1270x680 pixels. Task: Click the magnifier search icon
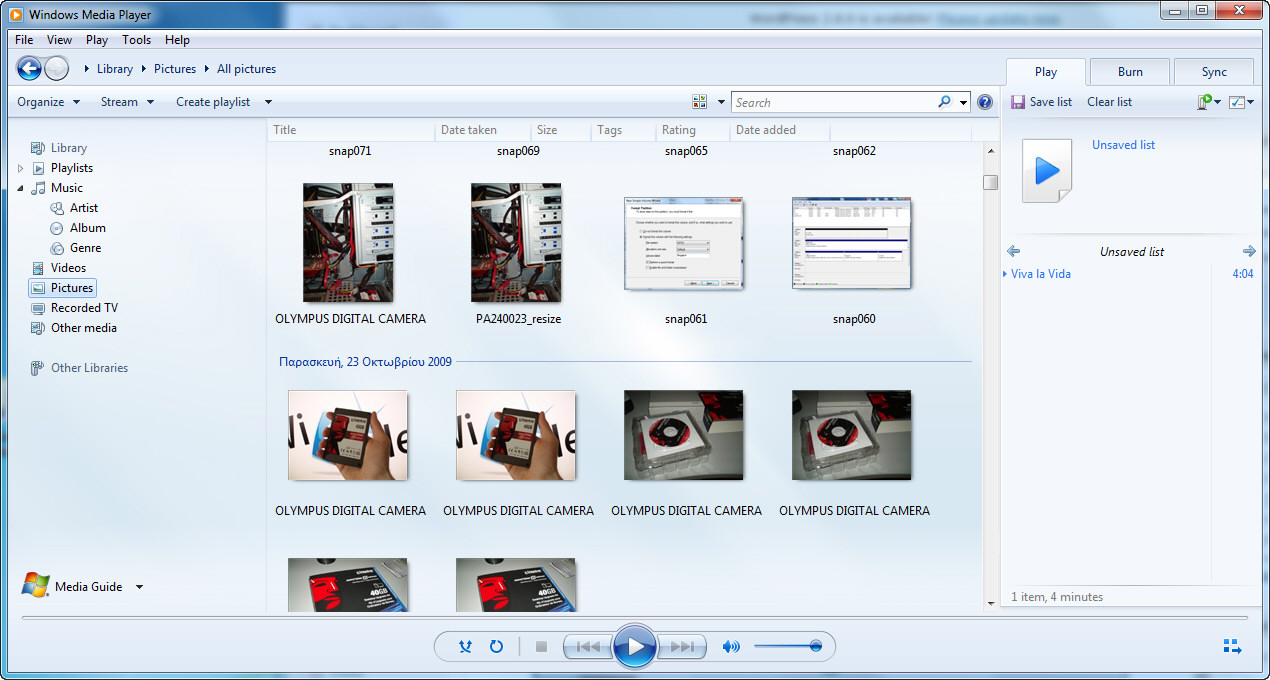coord(944,102)
